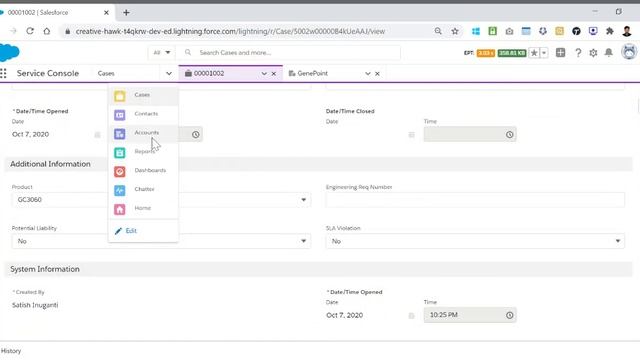Click the green 358.81 KB badge
This screenshot has width=640, height=360.
click(512, 53)
